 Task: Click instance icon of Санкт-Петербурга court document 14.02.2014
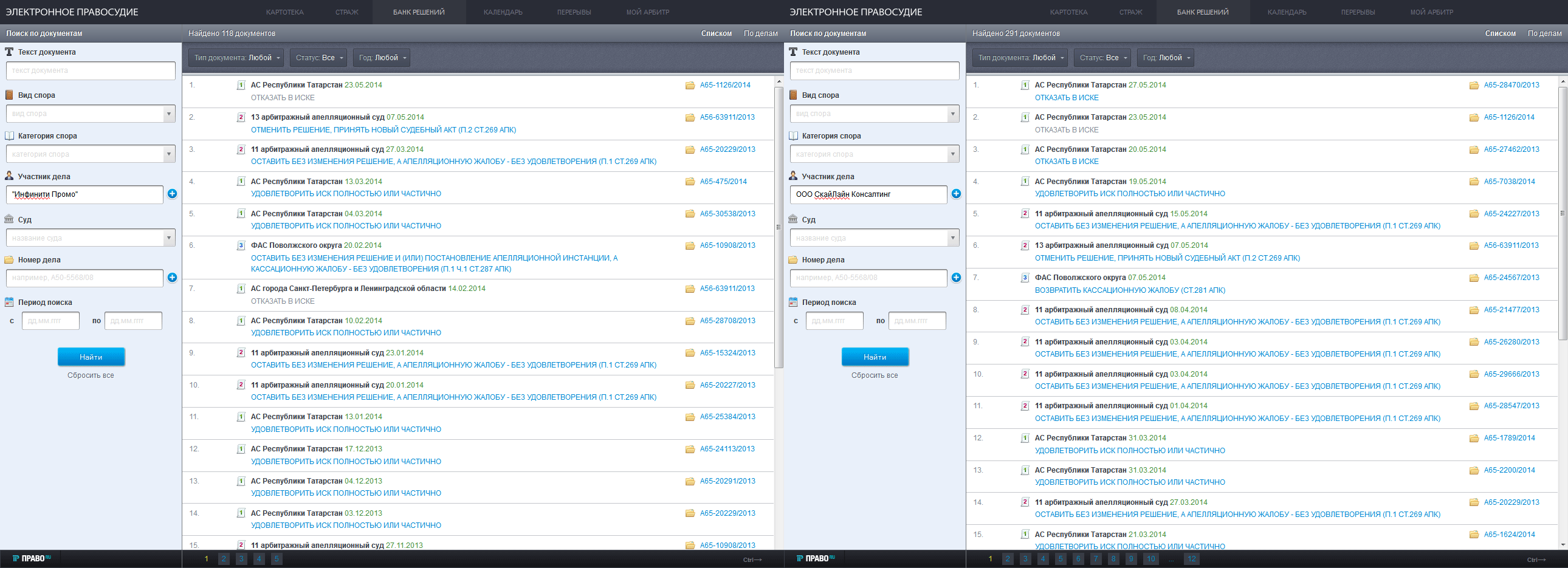241,289
